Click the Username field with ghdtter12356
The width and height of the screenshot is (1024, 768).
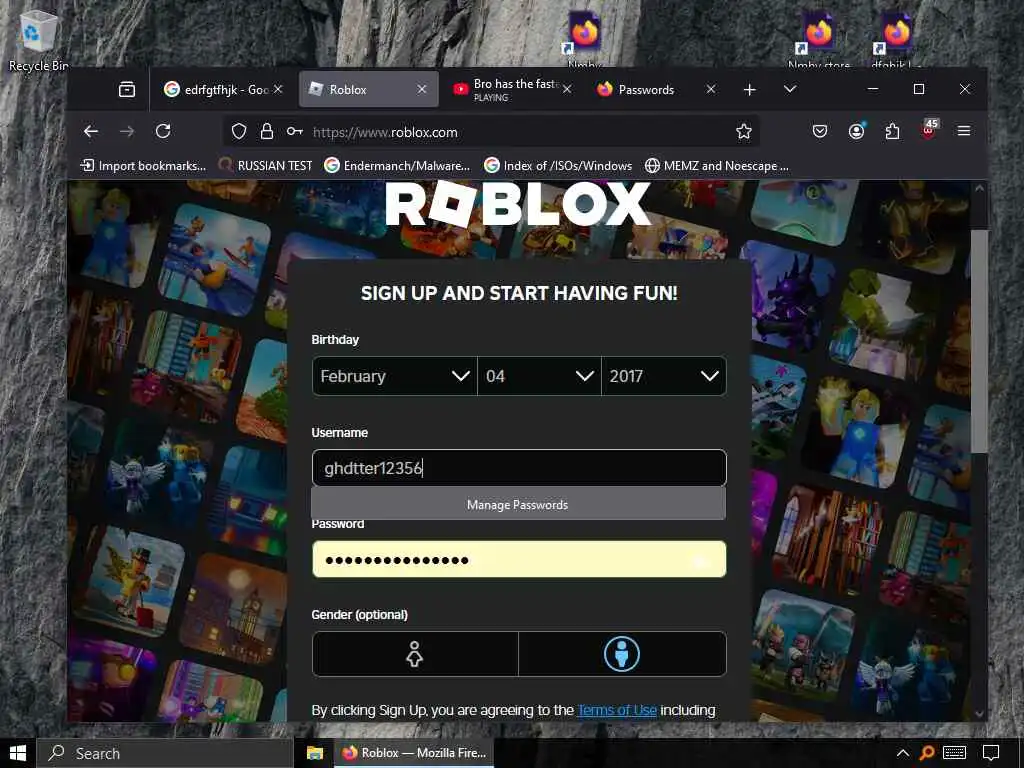point(519,468)
